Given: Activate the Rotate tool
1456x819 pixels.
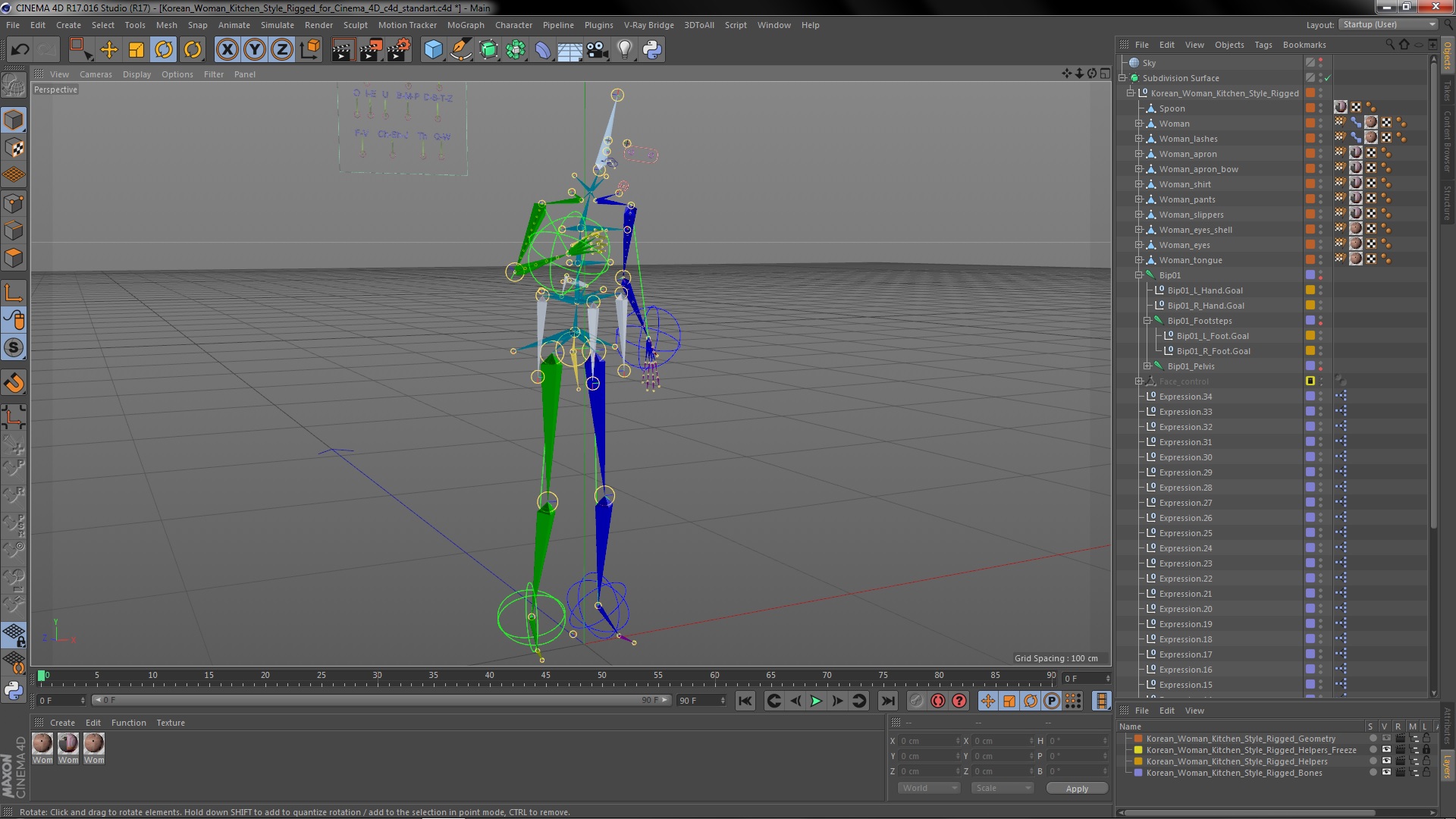Looking at the screenshot, I should pyautogui.click(x=164, y=50).
